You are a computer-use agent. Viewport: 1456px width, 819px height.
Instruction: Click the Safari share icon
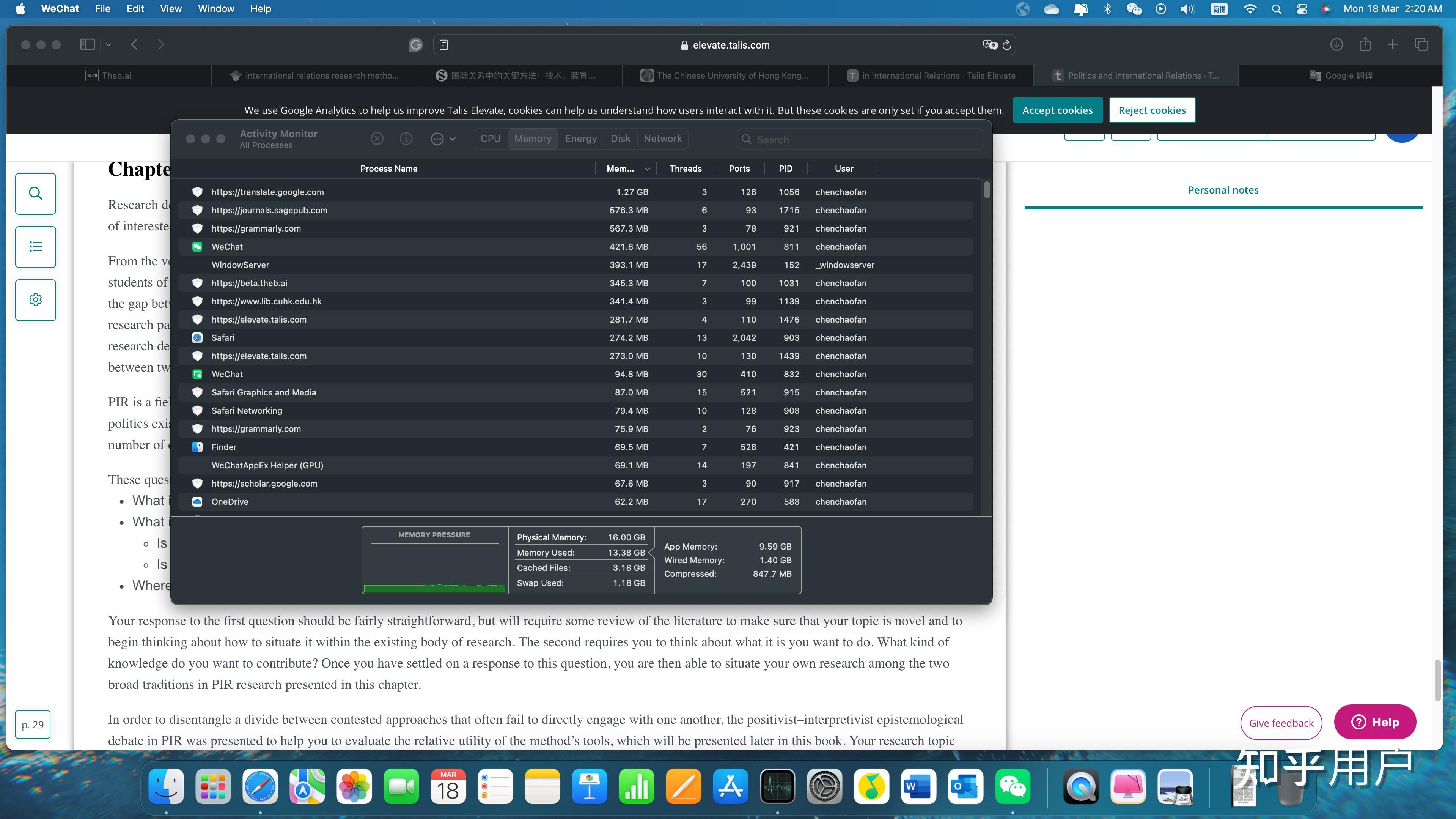[1365, 44]
